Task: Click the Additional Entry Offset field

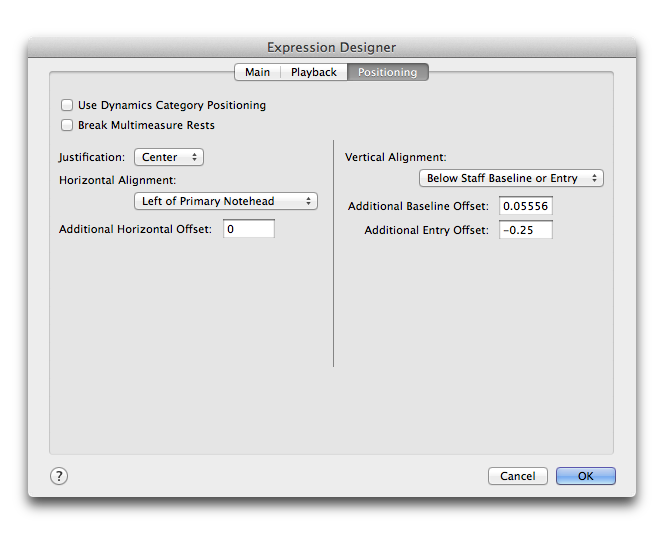Action: (x=526, y=230)
